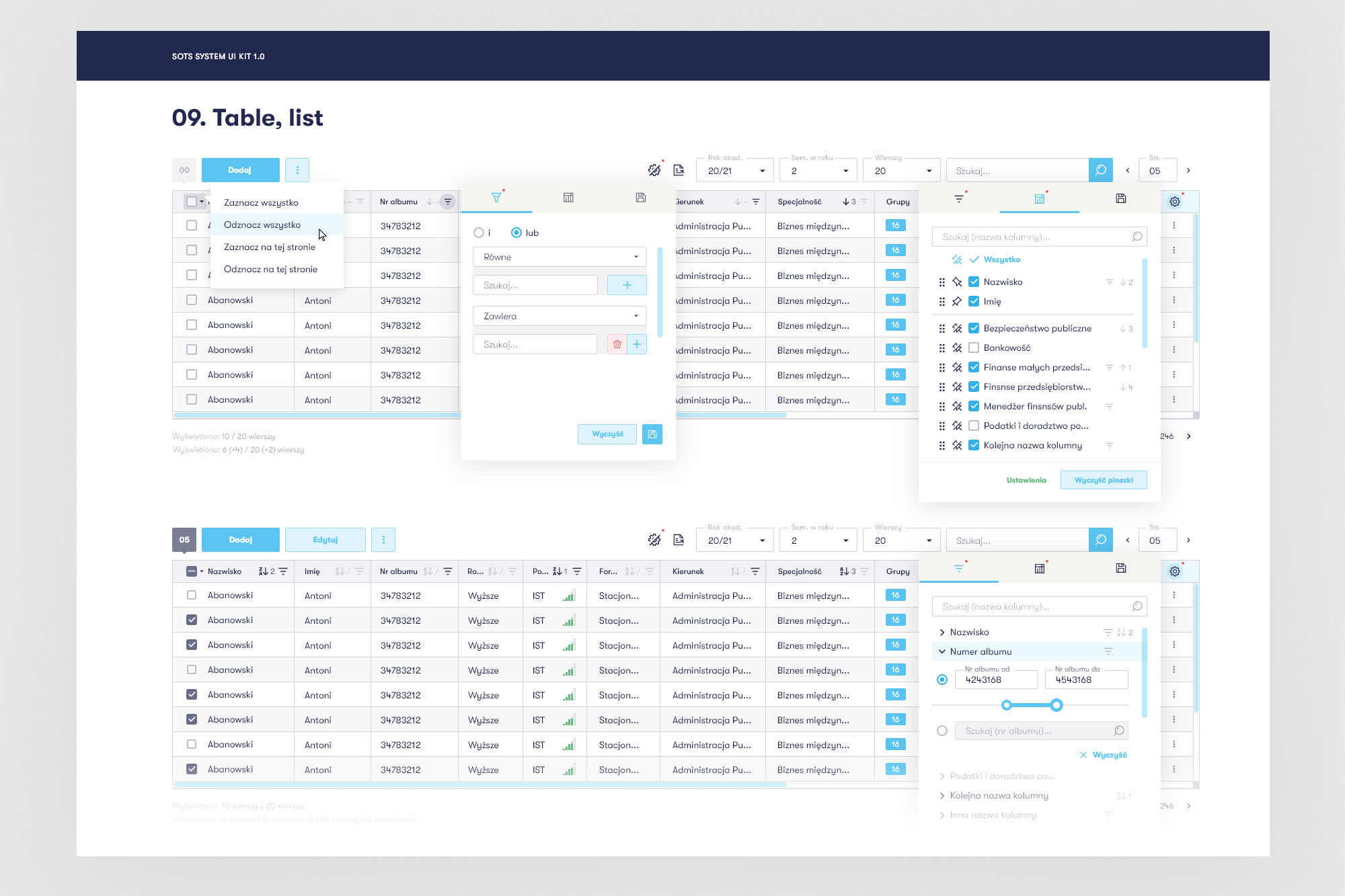Screen dimensions: 1345x896
Task: Click the export document icon in upper toolbar
Action: tap(679, 170)
